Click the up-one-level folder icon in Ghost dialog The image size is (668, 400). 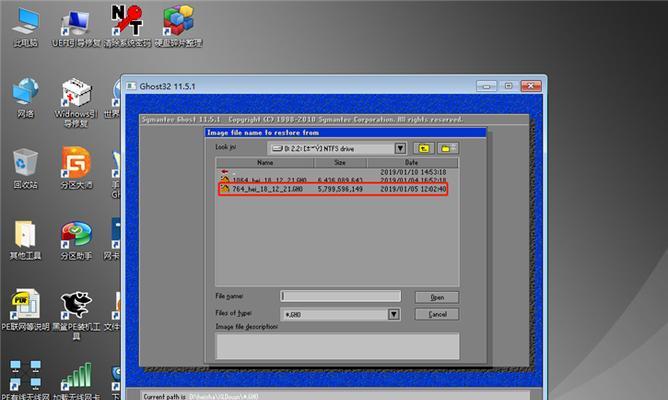coord(423,148)
